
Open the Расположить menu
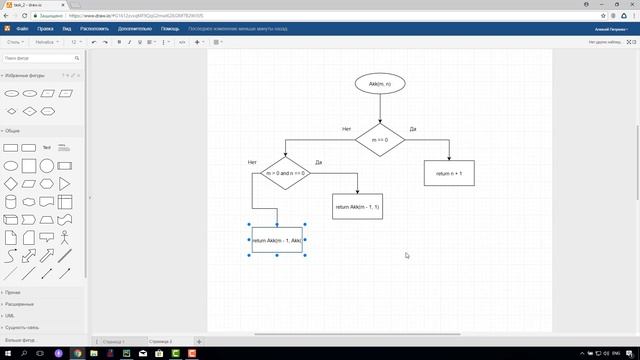pyautogui.click(x=94, y=29)
